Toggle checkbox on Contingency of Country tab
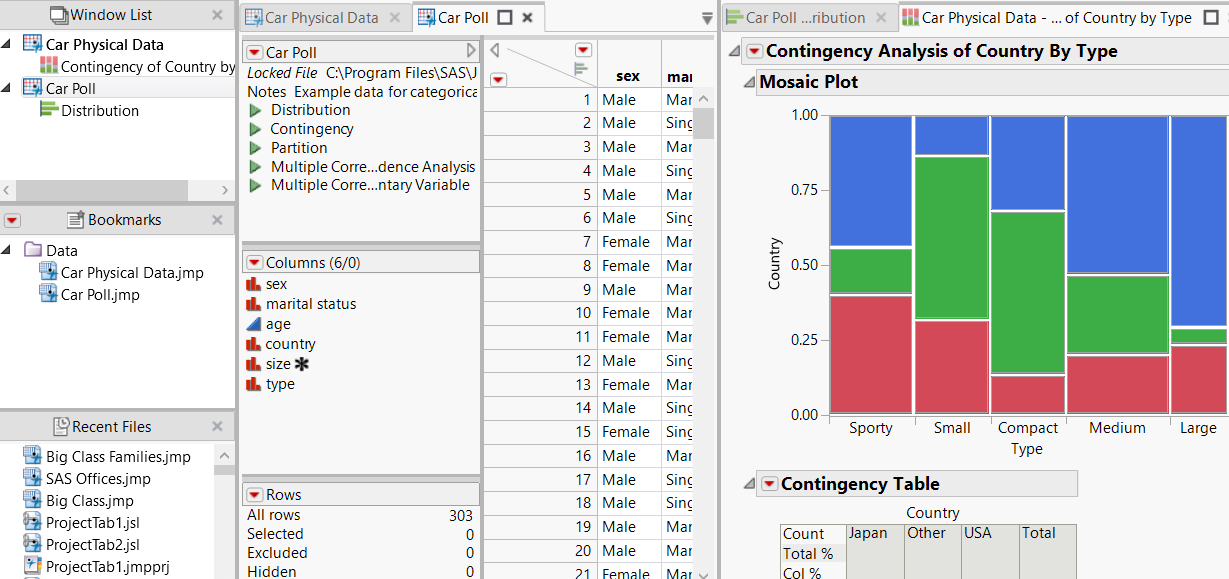Image resolution: width=1229 pixels, height=579 pixels. tap(1212, 17)
